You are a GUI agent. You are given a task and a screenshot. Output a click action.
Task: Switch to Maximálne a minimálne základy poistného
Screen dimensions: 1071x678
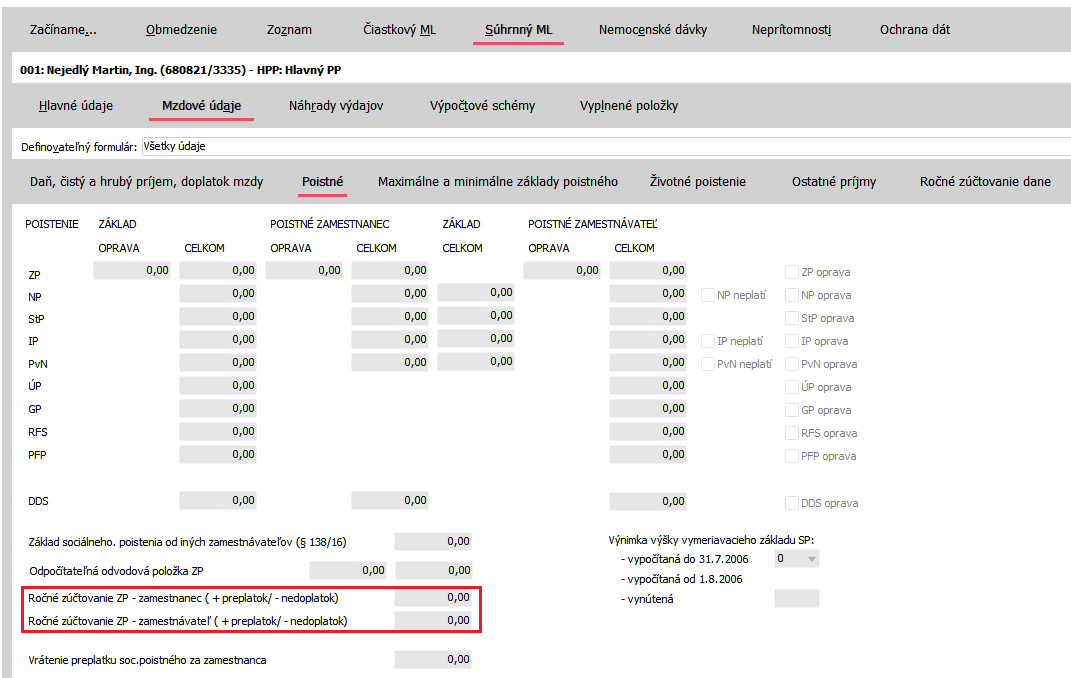[x=497, y=182]
